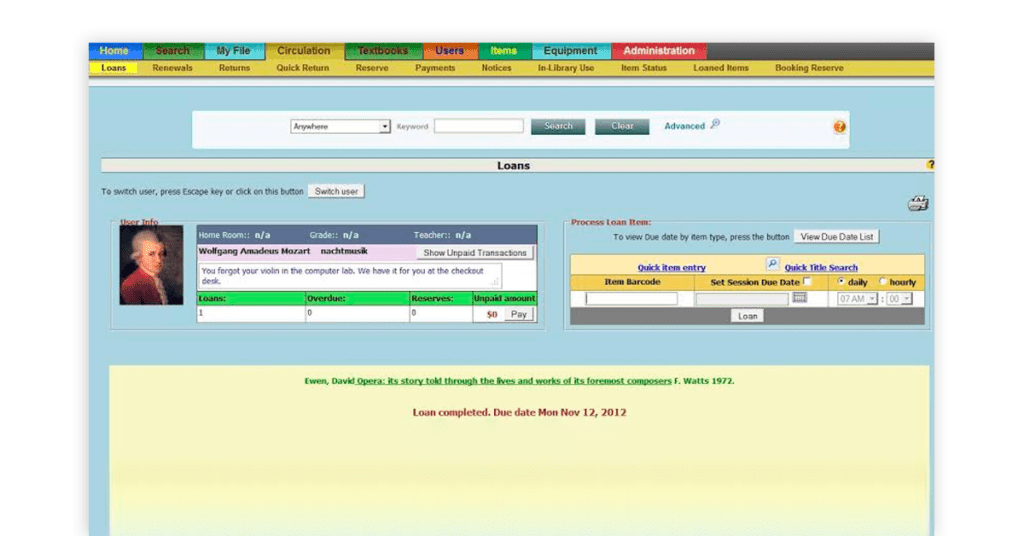Screen dimensions: 1024x536
Task: Select the daily radio button
Action: click(x=841, y=281)
